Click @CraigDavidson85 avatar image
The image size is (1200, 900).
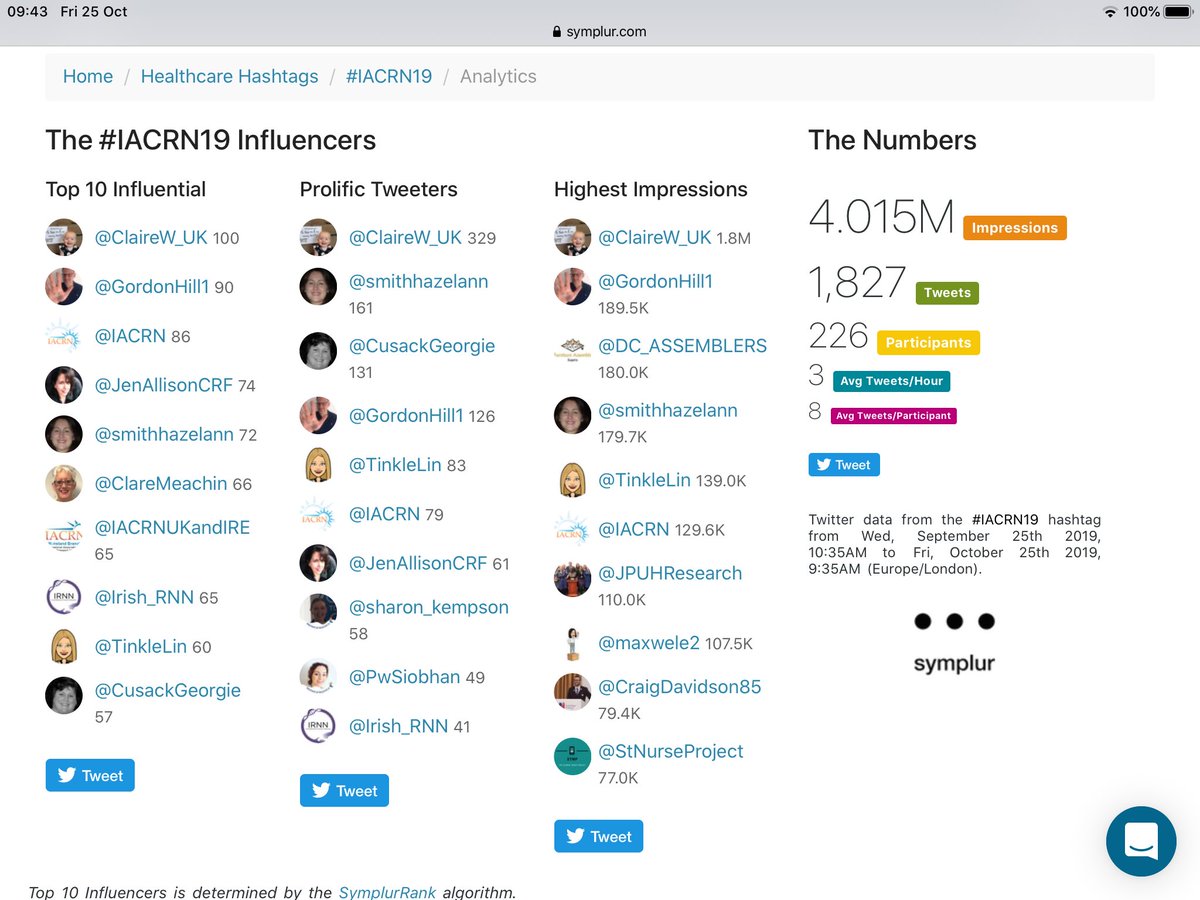572,692
